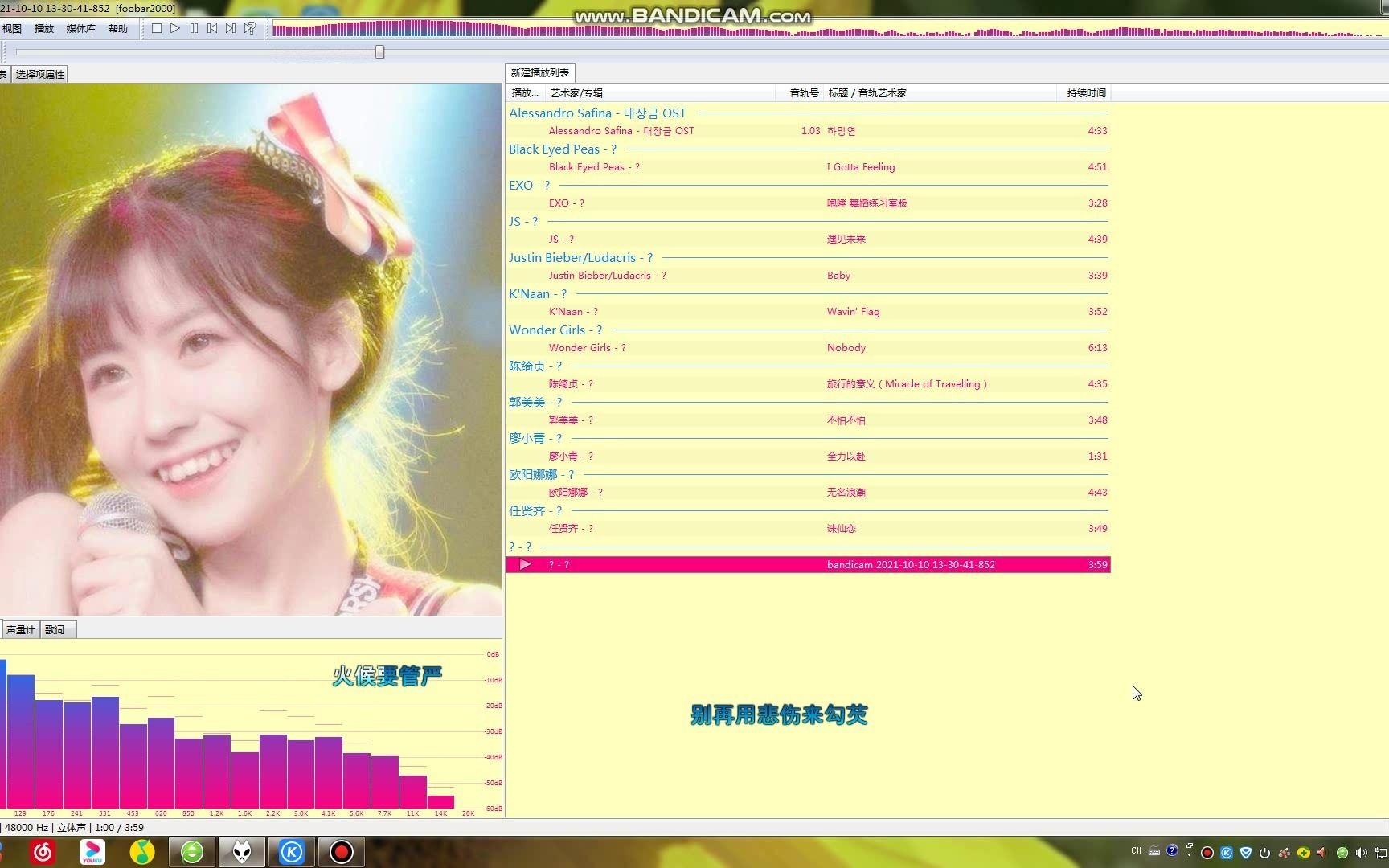This screenshot has width=1389, height=868.
Task: Click the Play button in toolbar
Action: pyautogui.click(x=175, y=28)
